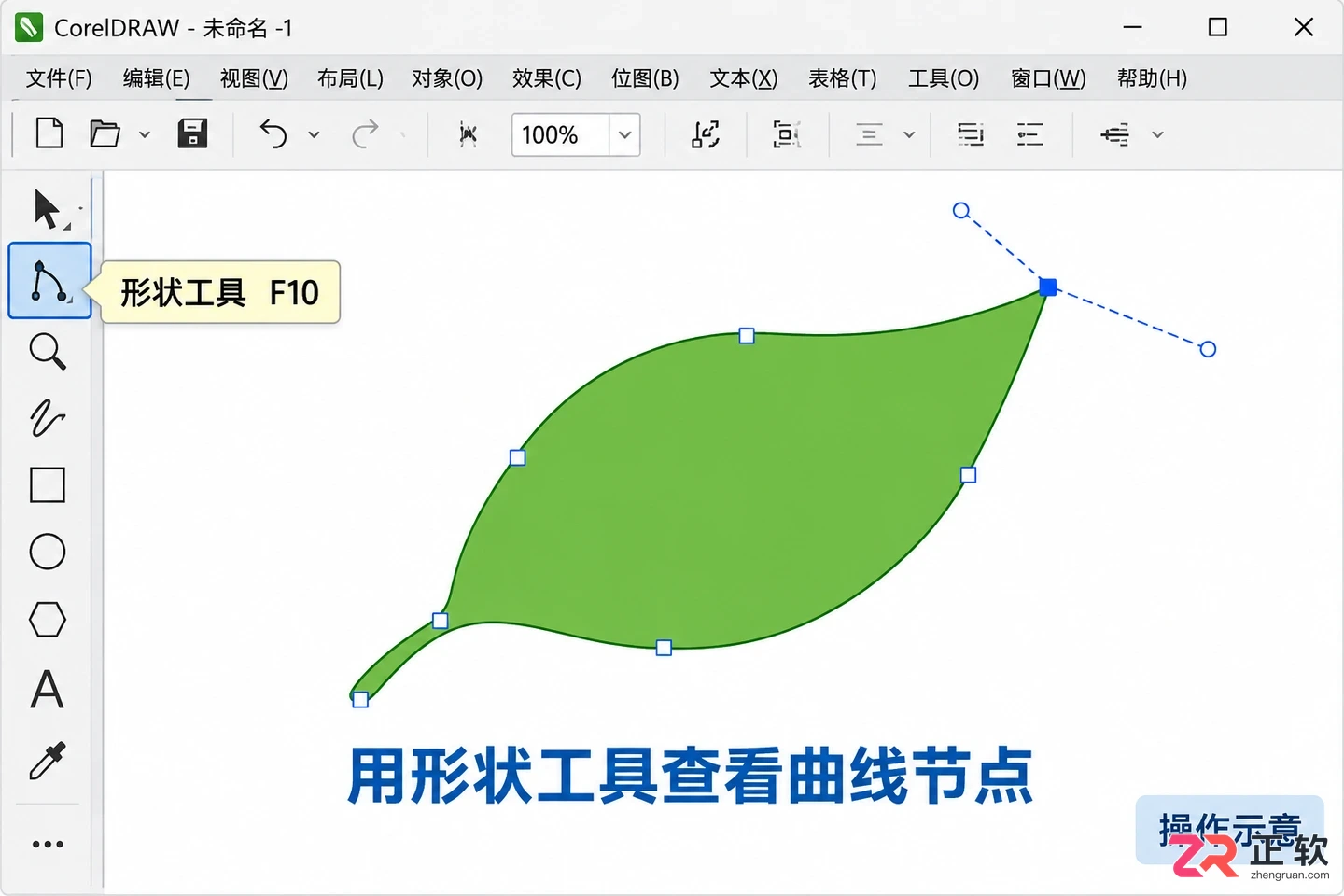Select the Eyedropper tool

coord(48,761)
